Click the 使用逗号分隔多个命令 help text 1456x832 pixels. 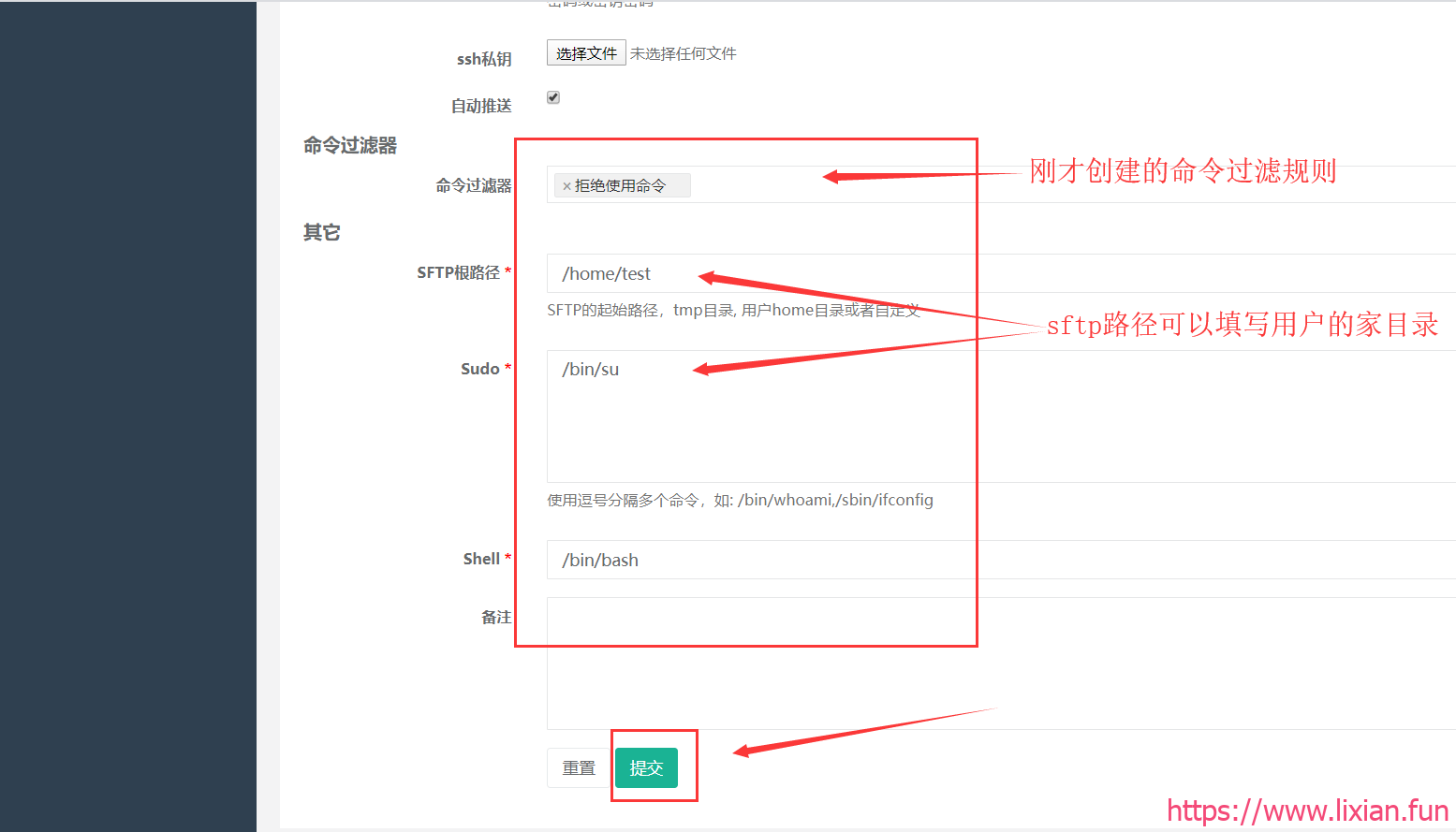point(740,500)
